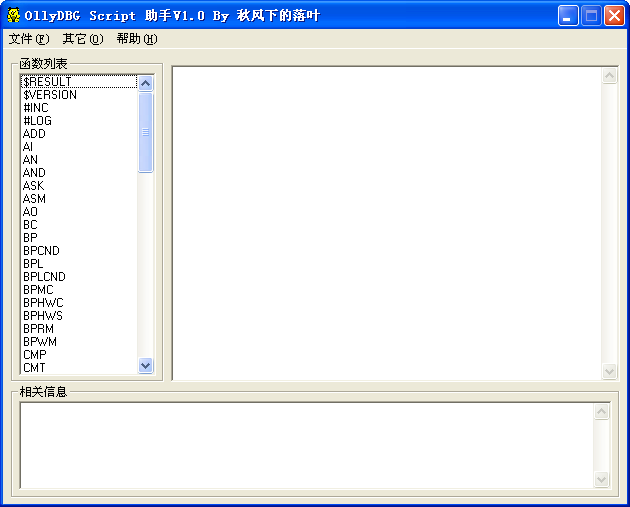The height and width of the screenshot is (507, 630).
Task: Pick the ASM command from list
Action: point(34,199)
